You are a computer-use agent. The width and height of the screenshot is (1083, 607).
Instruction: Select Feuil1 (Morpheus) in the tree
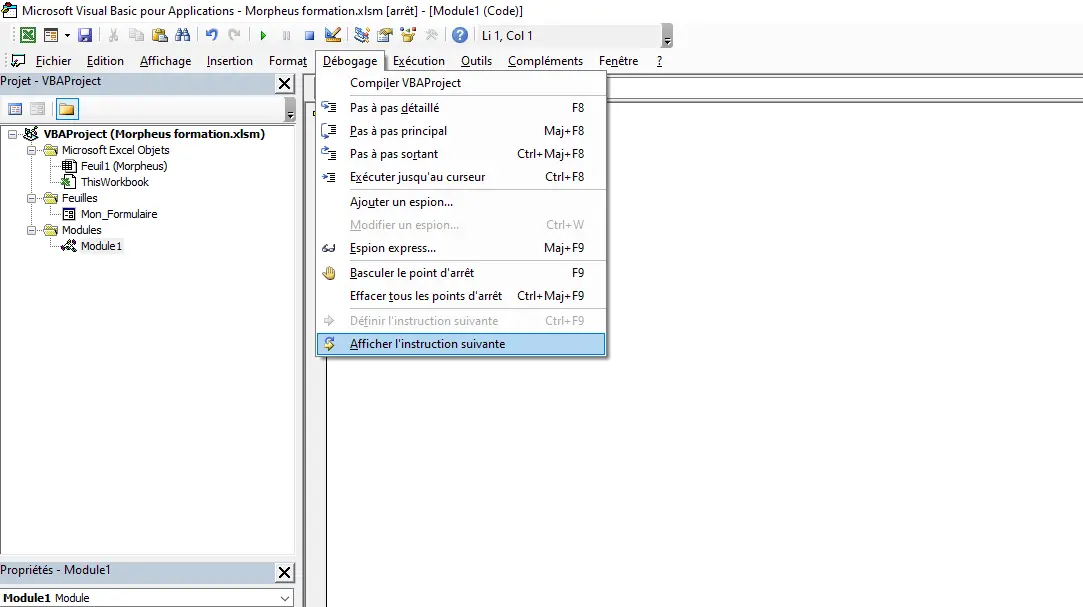[x=124, y=166]
